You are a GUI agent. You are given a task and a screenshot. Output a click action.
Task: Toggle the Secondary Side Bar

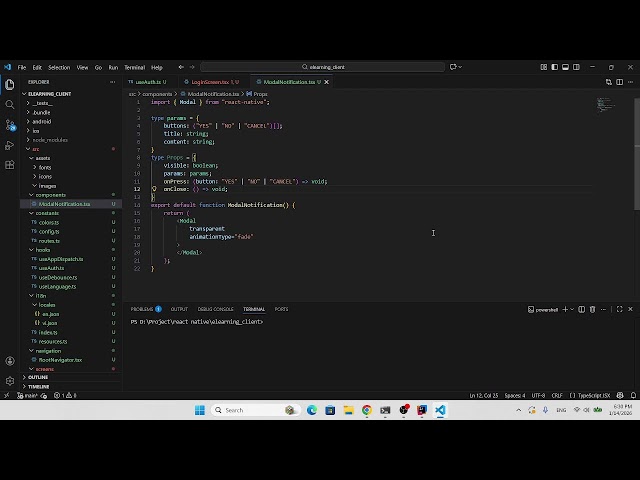(576, 67)
